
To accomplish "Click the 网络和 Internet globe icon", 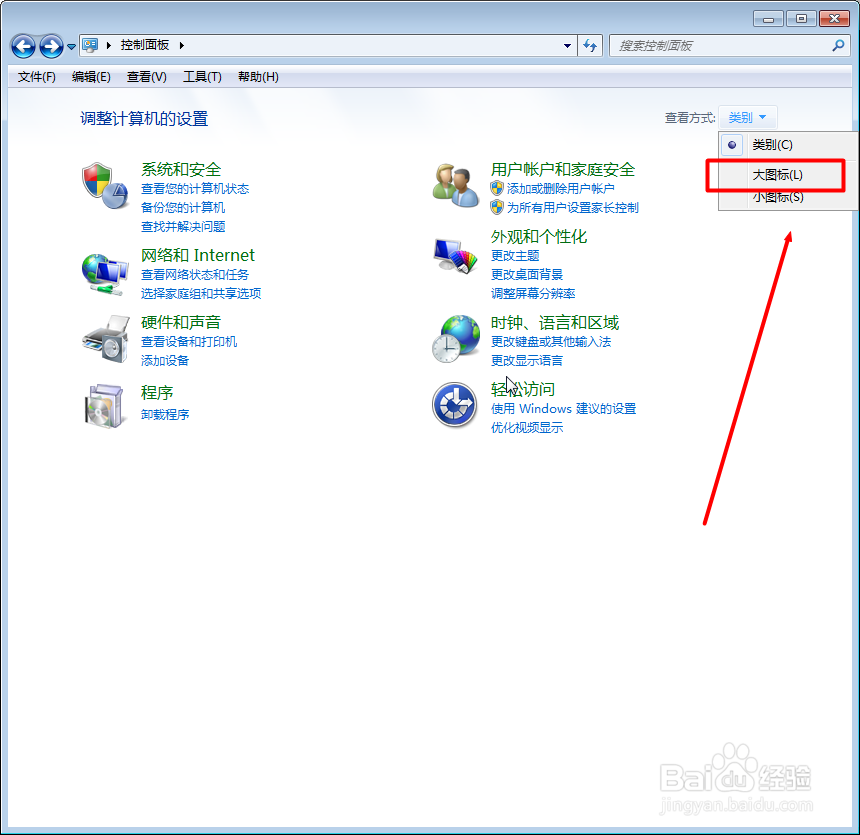I will click(105, 274).
